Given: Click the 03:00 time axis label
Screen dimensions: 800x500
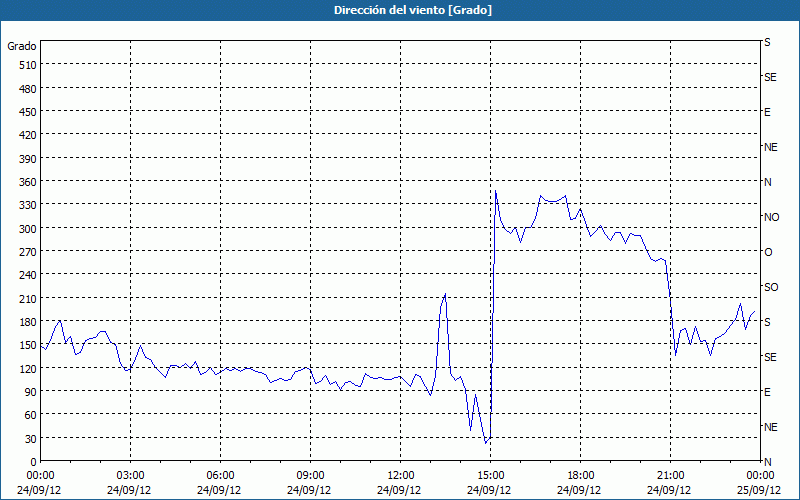Looking at the screenshot, I should pyautogui.click(x=131, y=476).
